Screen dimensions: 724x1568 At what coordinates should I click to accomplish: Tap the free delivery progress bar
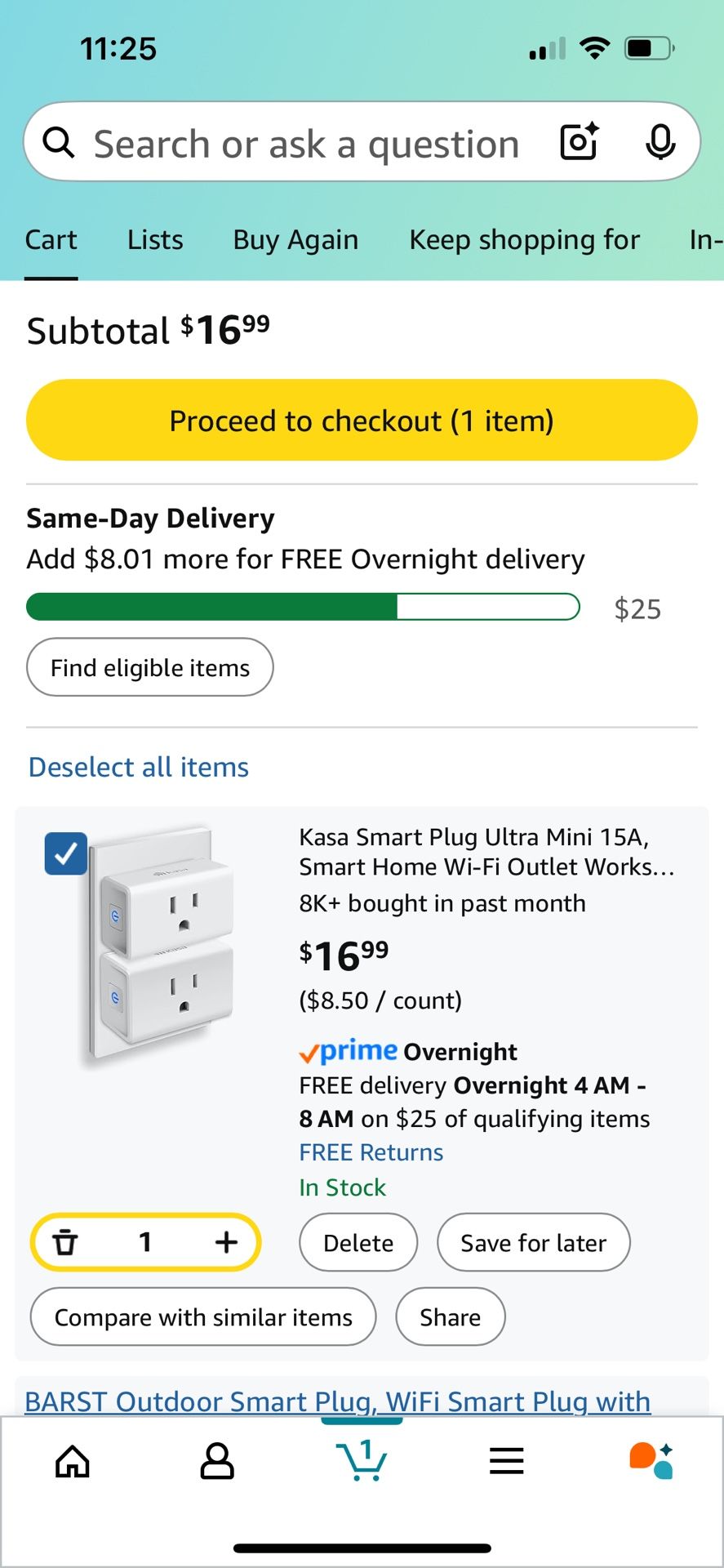303,608
